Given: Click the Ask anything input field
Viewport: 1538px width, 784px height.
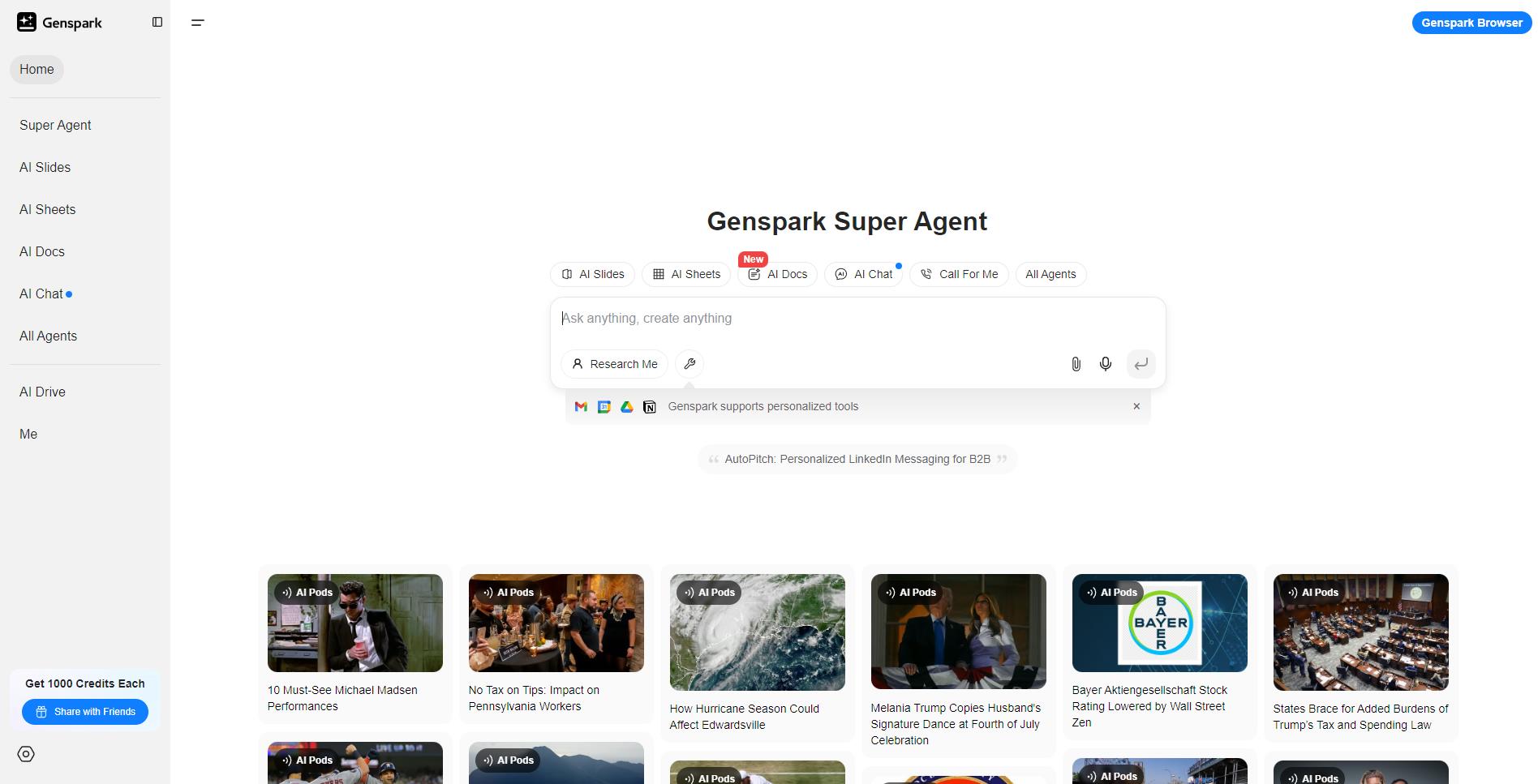Looking at the screenshot, I should [857, 319].
